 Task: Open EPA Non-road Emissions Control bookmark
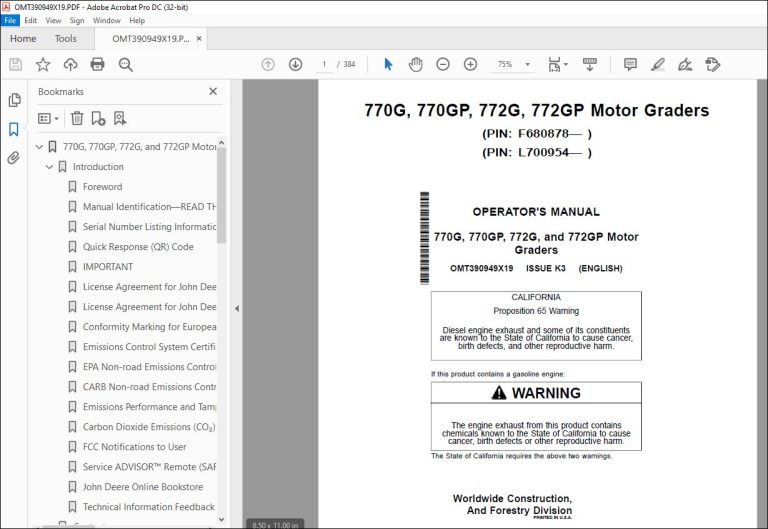click(149, 367)
